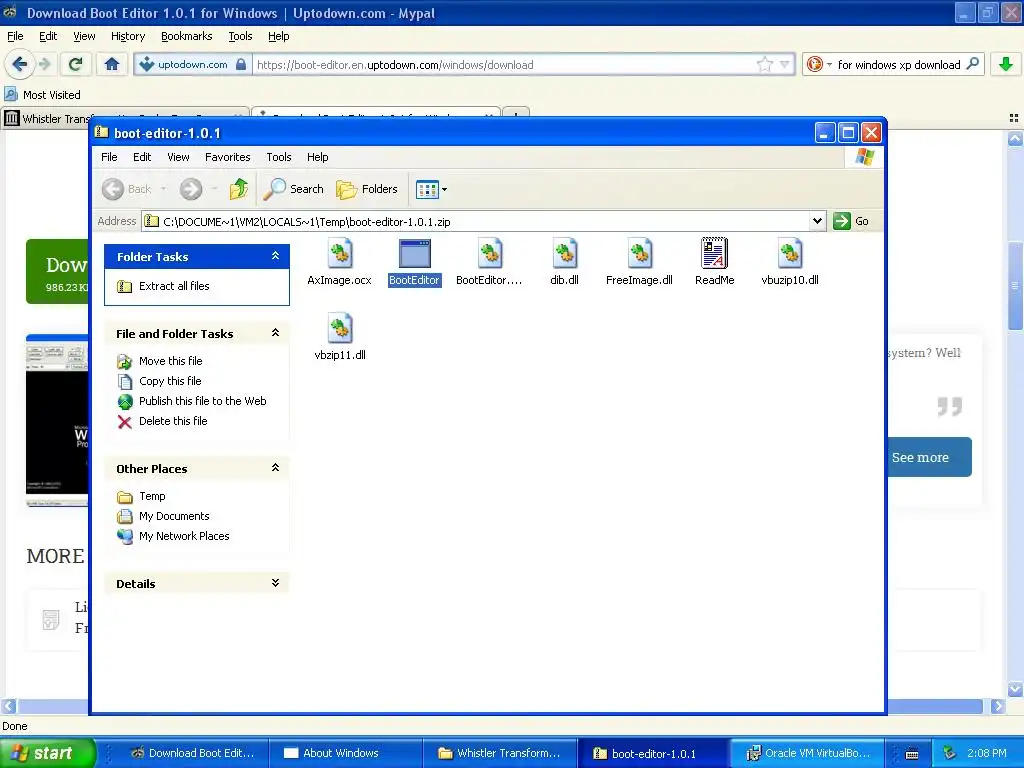Viewport: 1024px width, 768px height.
Task: Click the Mypal downloads arrow icon
Action: coord(1006,64)
